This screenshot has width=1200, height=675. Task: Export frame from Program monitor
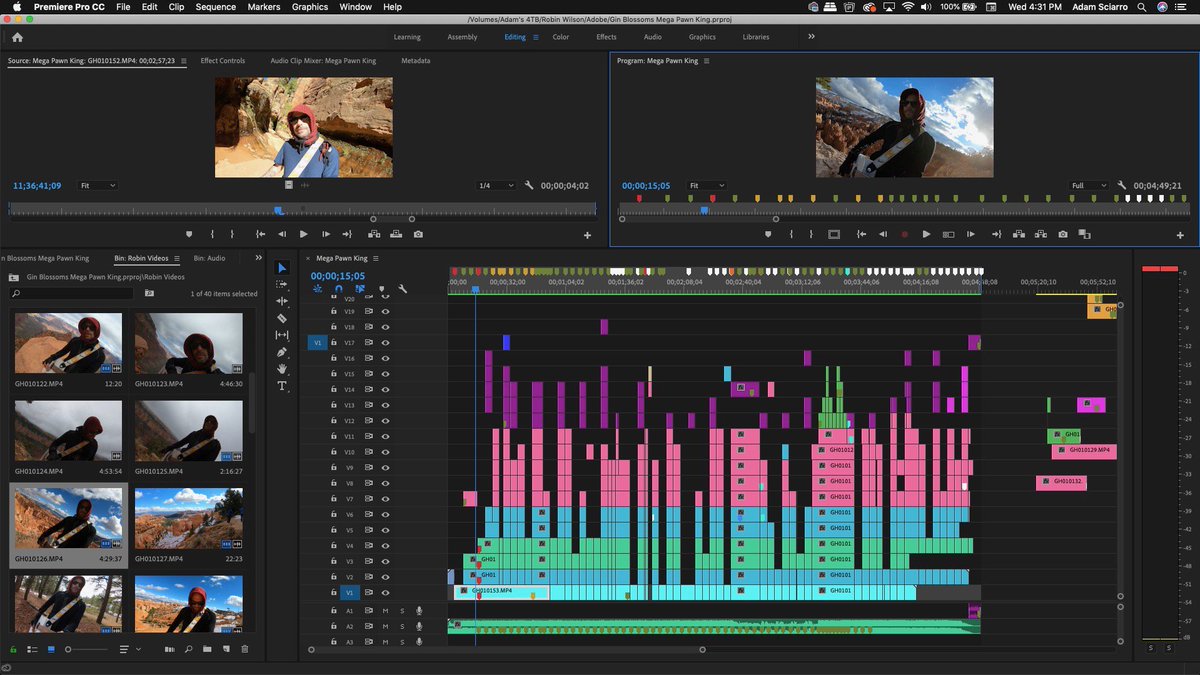1062,234
